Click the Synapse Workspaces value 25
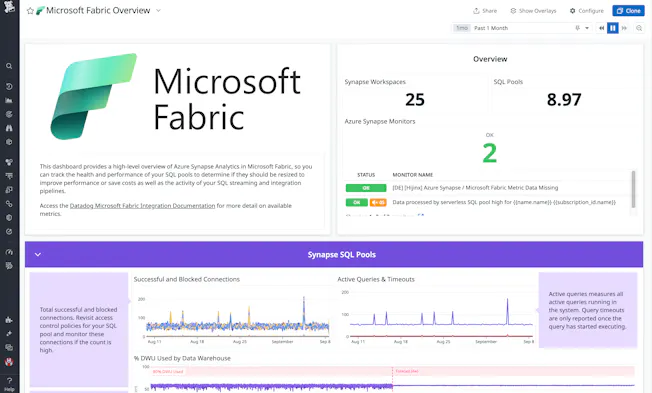 click(415, 99)
